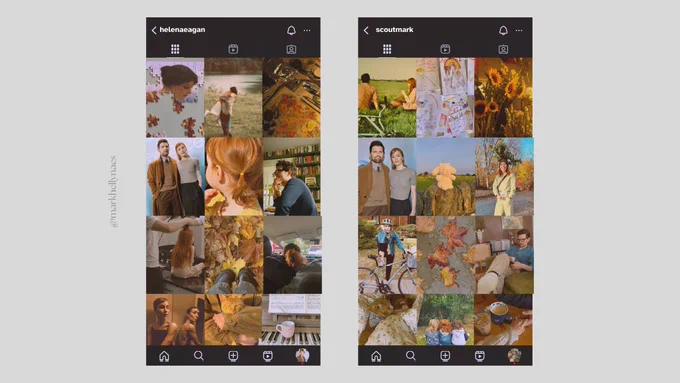
Task: Click scoutmark username text
Action: [x=394, y=30]
